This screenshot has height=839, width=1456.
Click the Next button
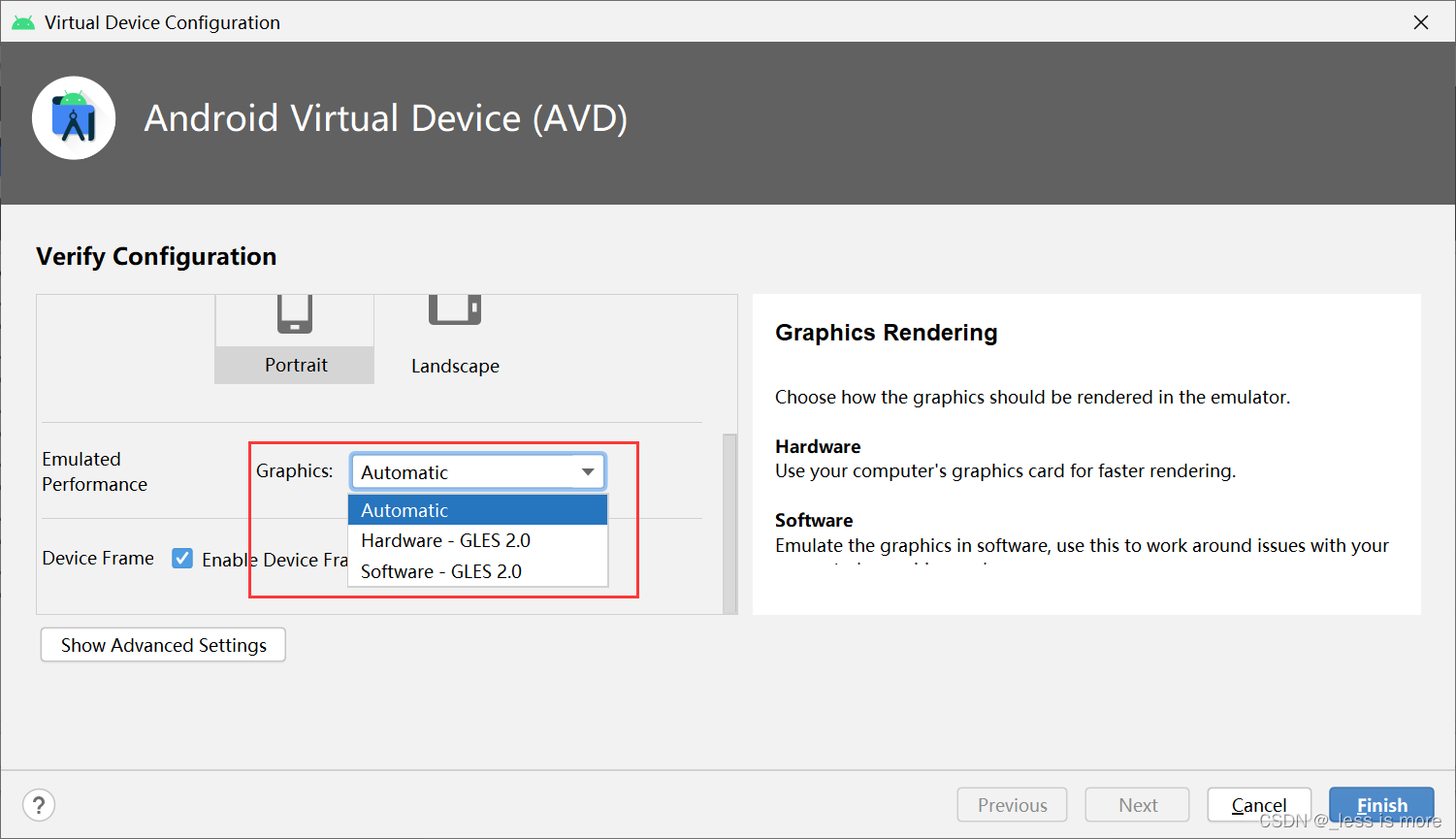coord(1137,804)
